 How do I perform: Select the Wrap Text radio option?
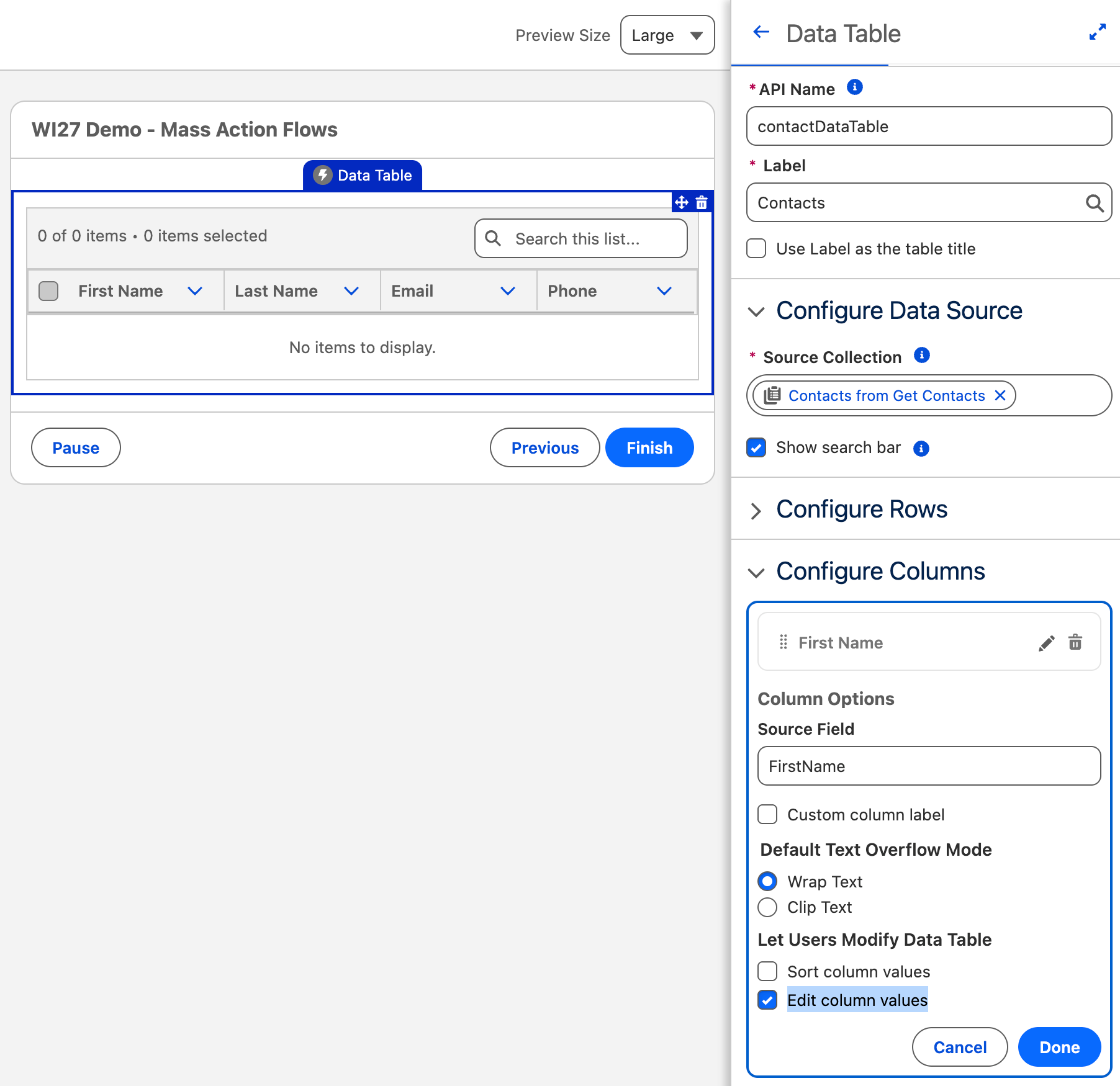pyautogui.click(x=767, y=881)
